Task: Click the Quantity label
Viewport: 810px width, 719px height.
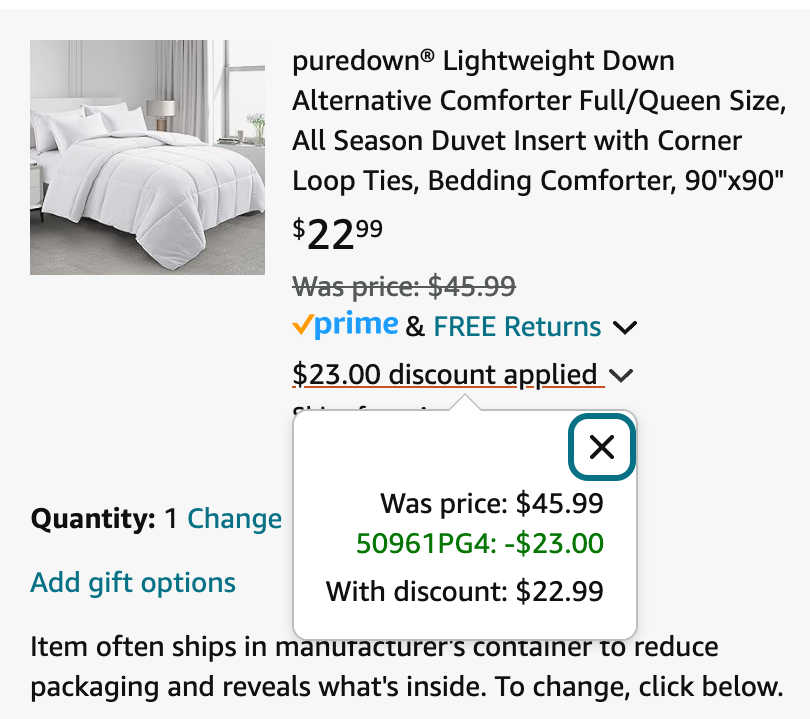Action: tap(93, 519)
